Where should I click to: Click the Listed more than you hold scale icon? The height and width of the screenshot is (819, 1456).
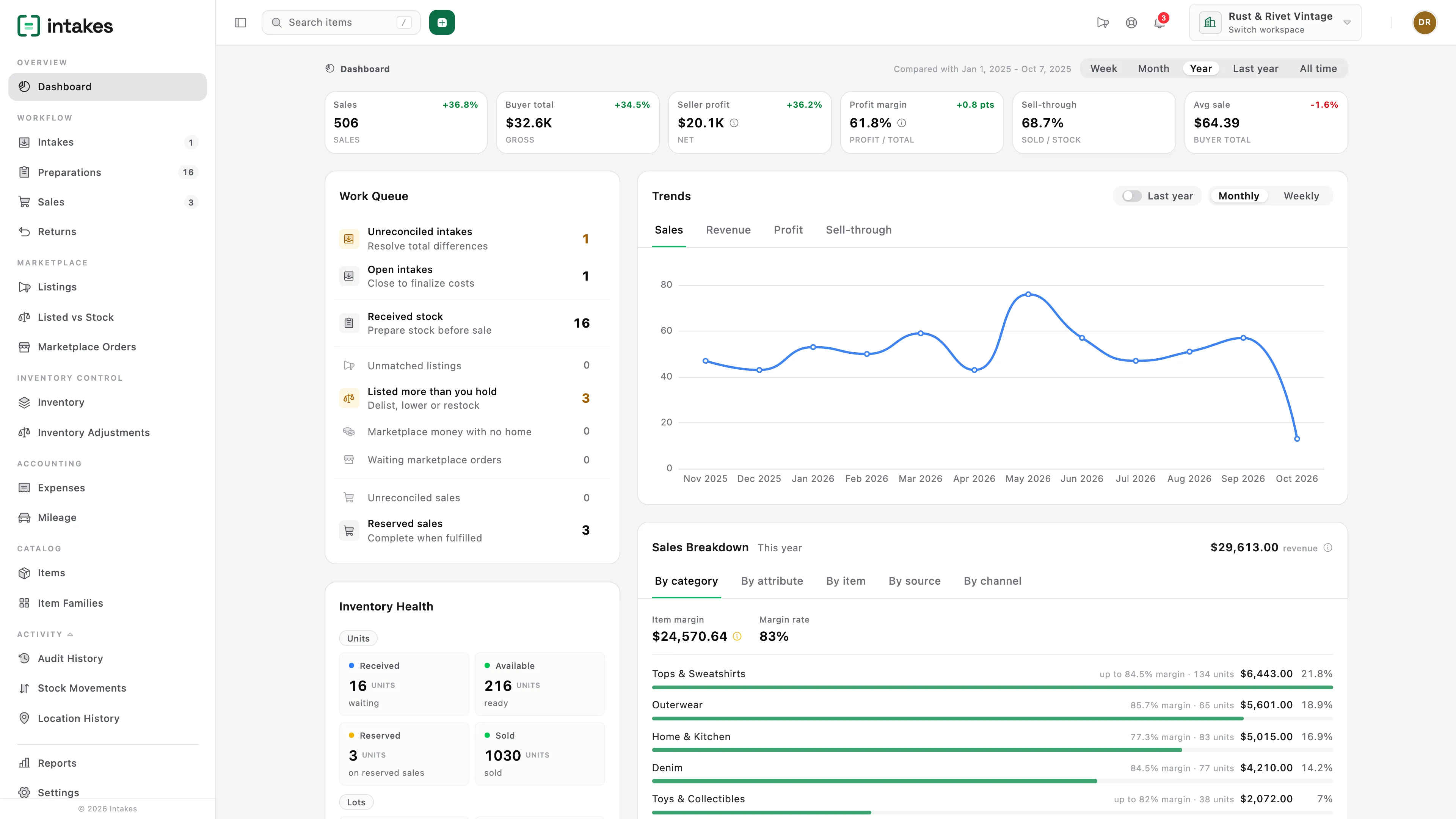click(x=349, y=399)
